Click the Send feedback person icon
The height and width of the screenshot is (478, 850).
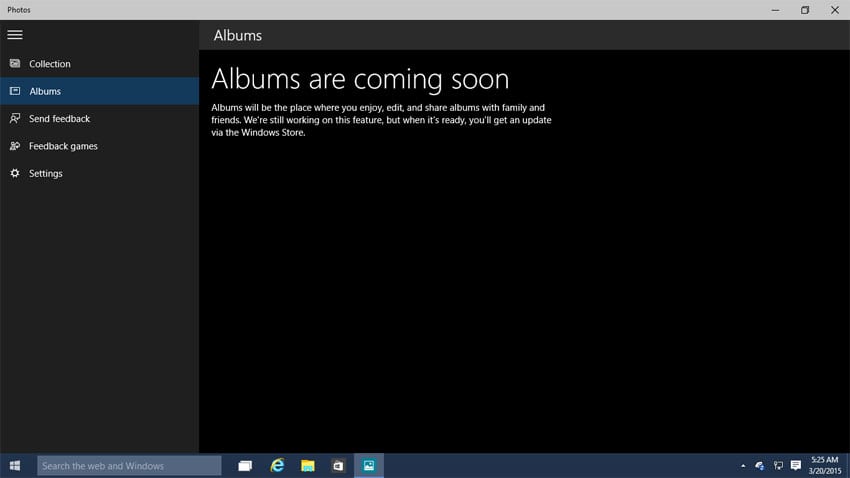(15, 118)
